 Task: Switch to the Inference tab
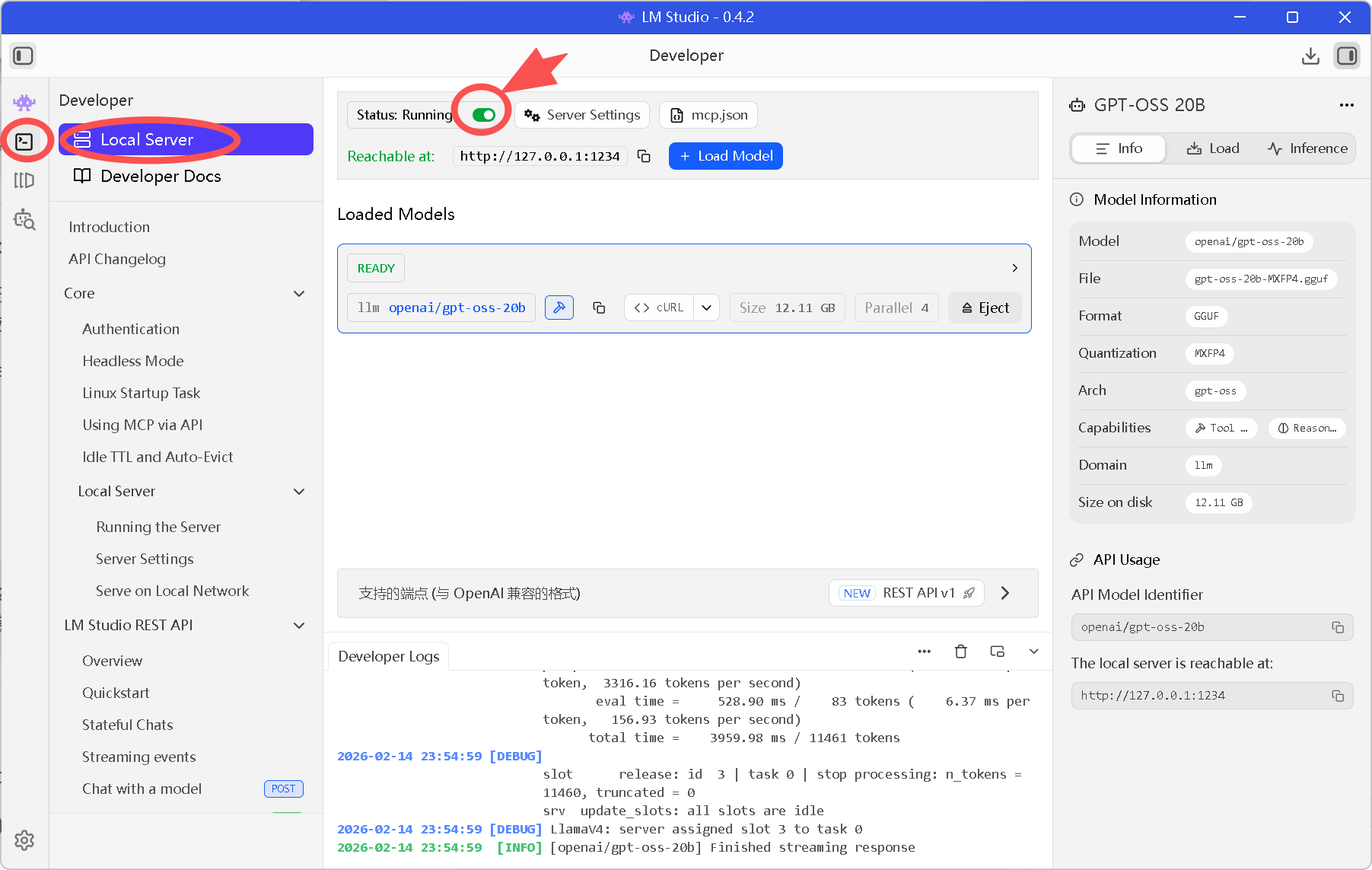1307,148
